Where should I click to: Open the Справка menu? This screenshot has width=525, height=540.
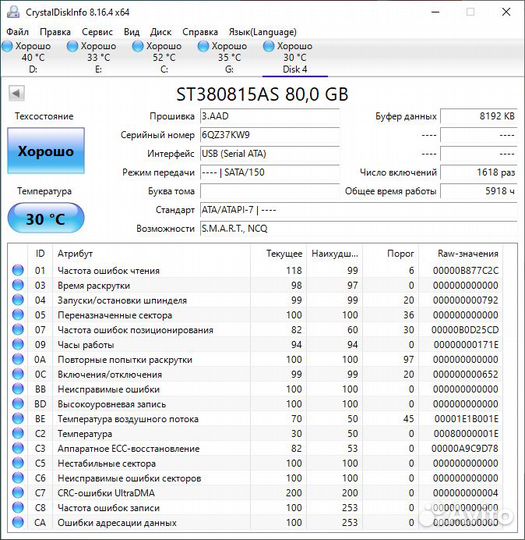tap(200, 32)
